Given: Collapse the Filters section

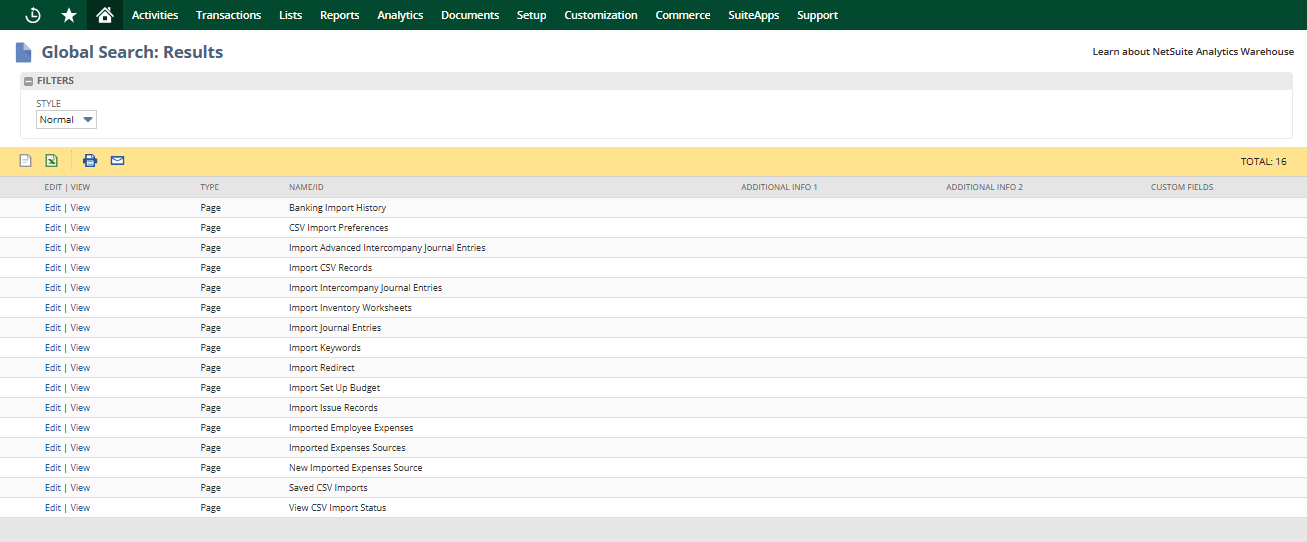Looking at the screenshot, I should click(x=28, y=81).
